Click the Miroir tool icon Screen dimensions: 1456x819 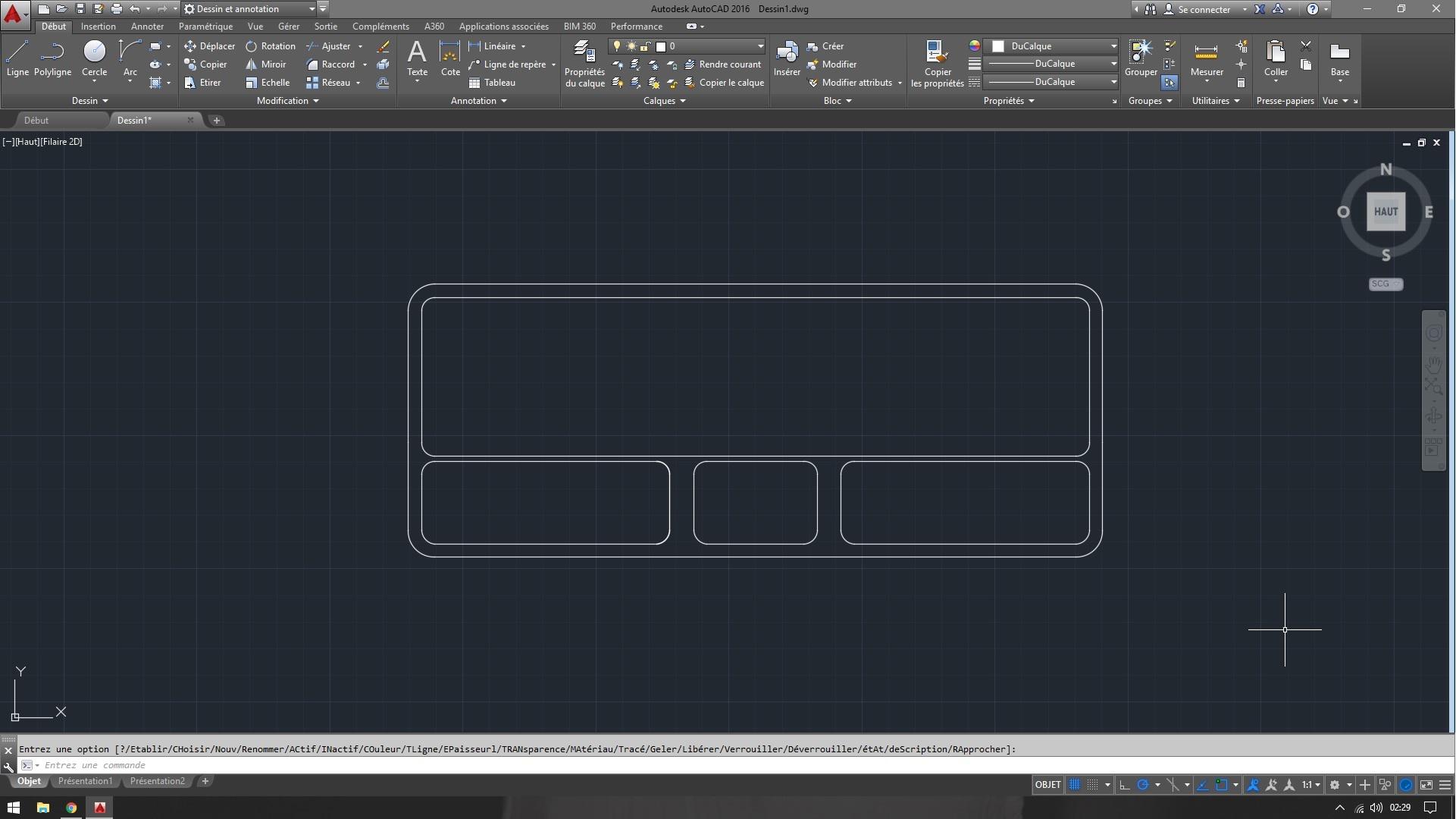(252, 64)
